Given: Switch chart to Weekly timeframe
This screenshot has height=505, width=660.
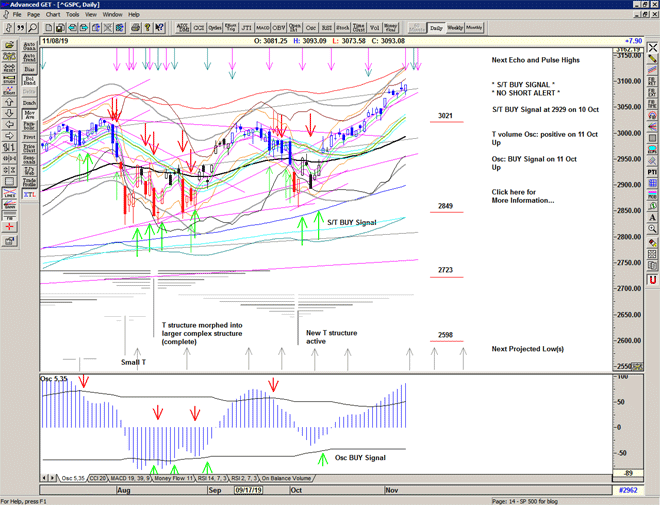Looking at the screenshot, I should click(455, 28).
